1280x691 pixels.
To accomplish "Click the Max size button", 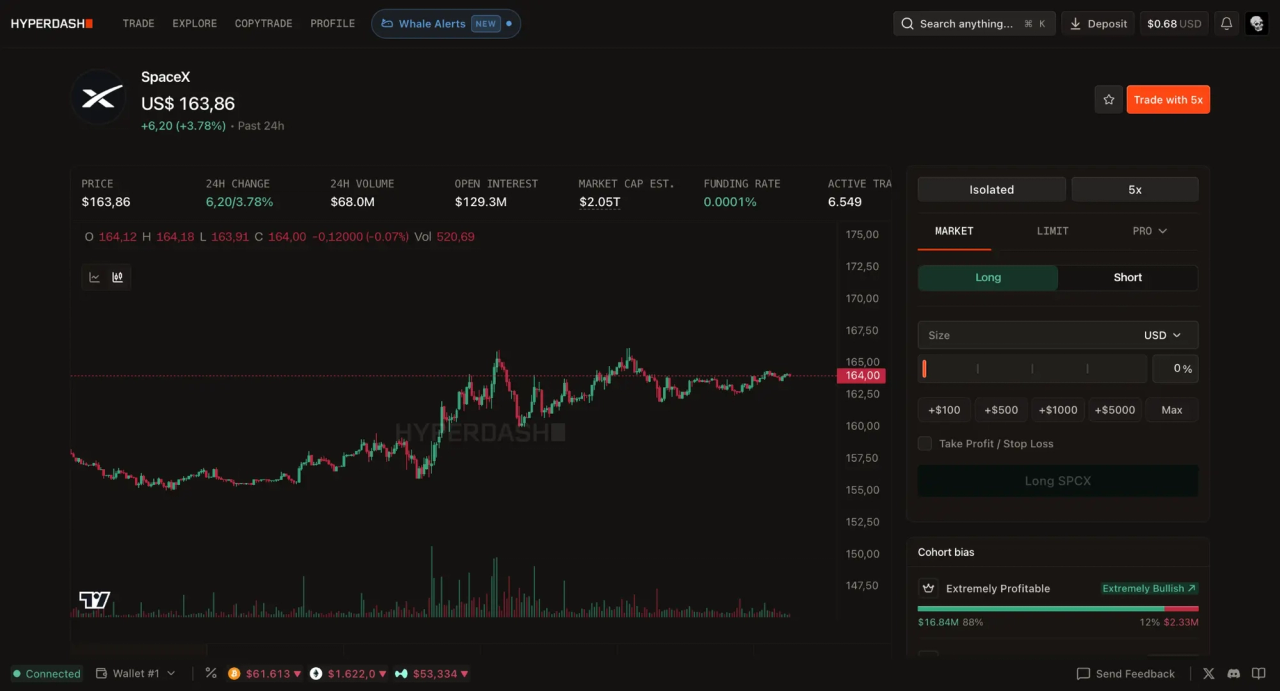I will 1172,410.
